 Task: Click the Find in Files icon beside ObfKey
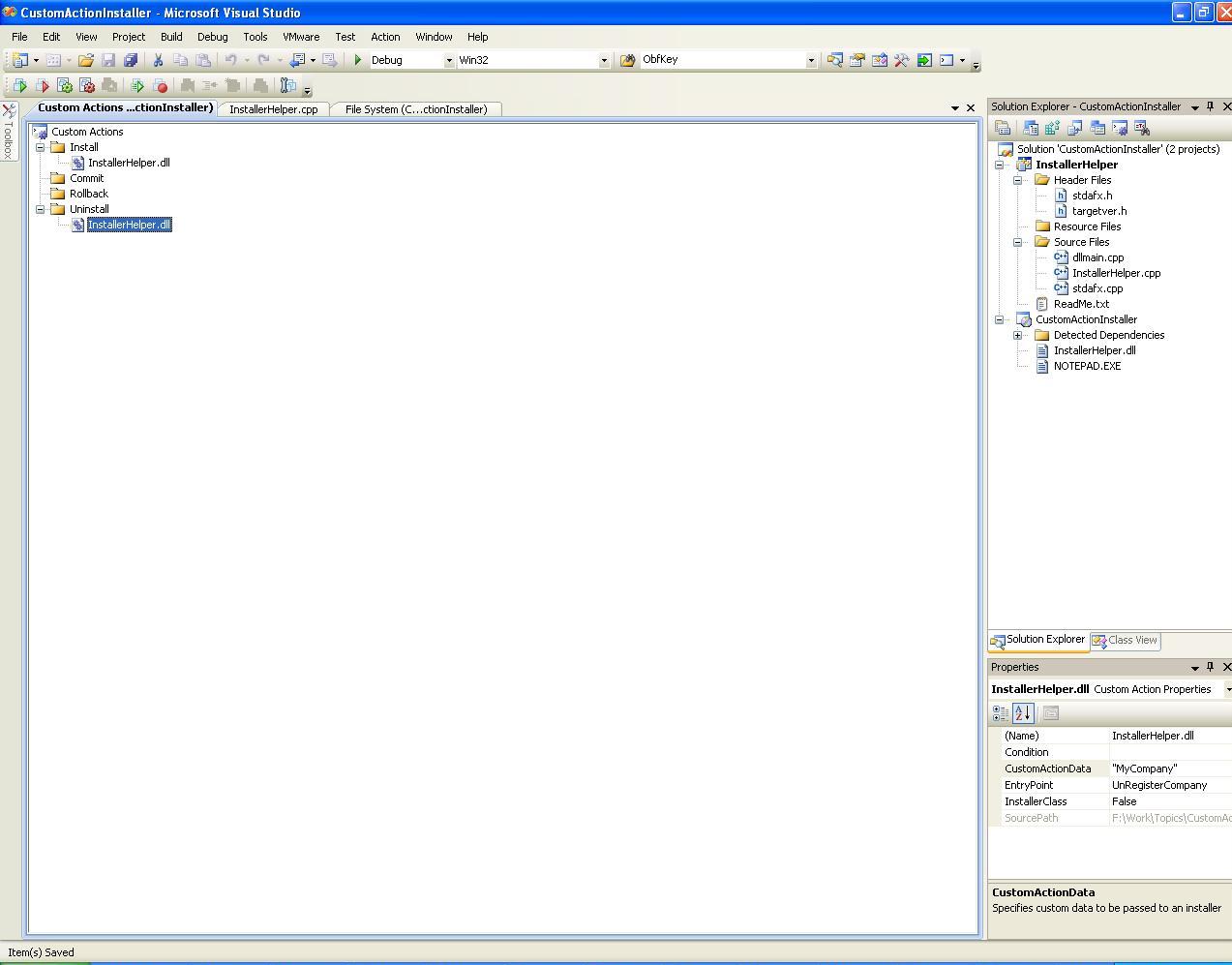coord(627,60)
